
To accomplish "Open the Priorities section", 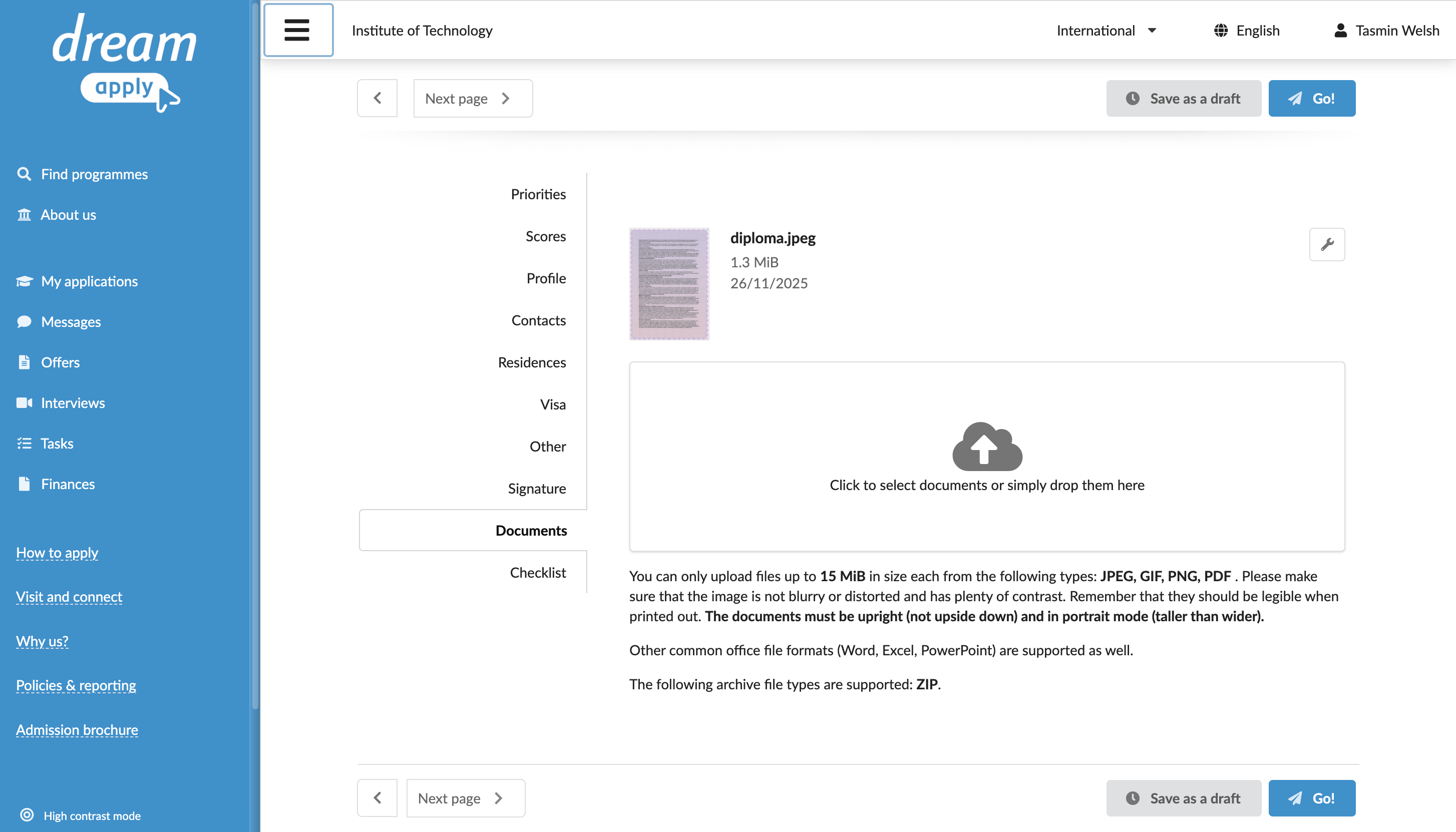I will (538, 194).
